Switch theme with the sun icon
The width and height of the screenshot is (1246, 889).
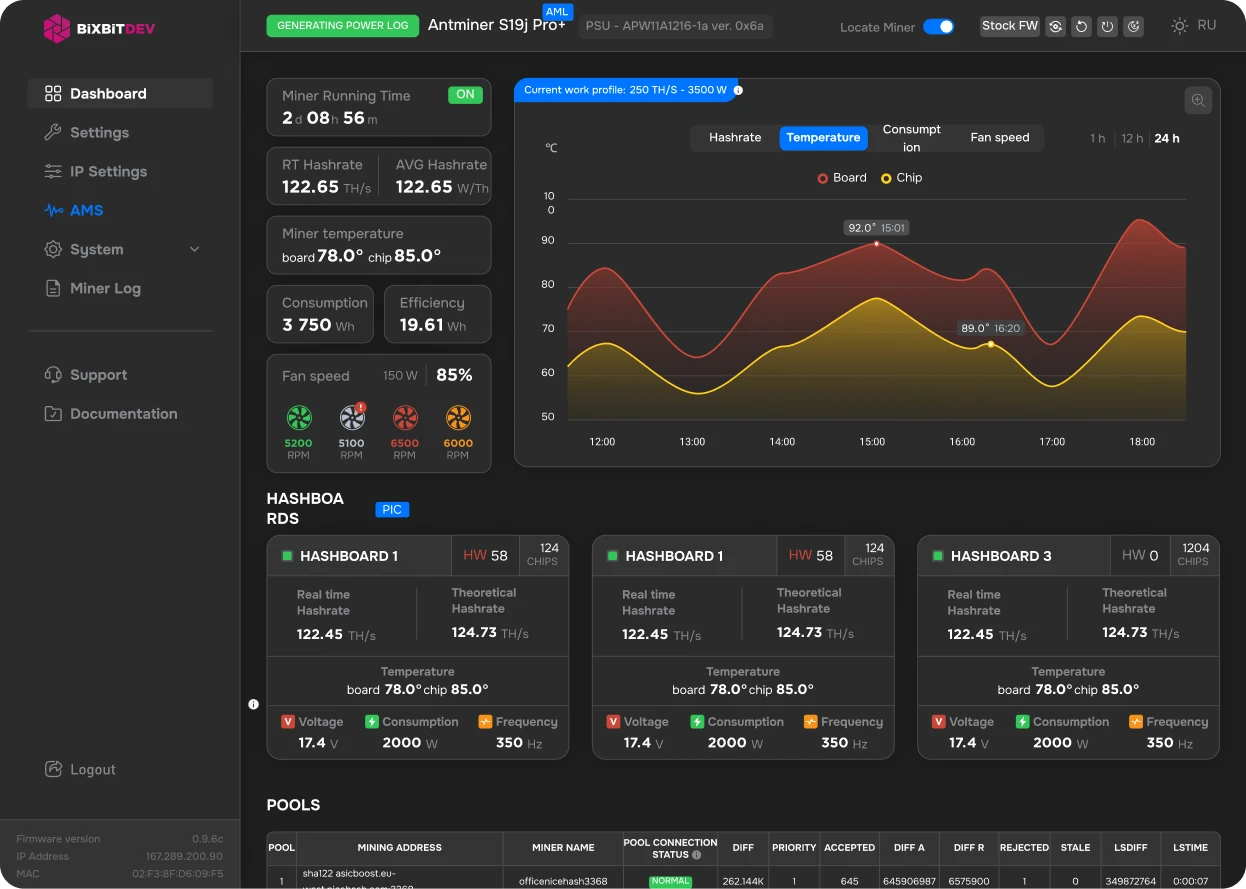click(1180, 26)
